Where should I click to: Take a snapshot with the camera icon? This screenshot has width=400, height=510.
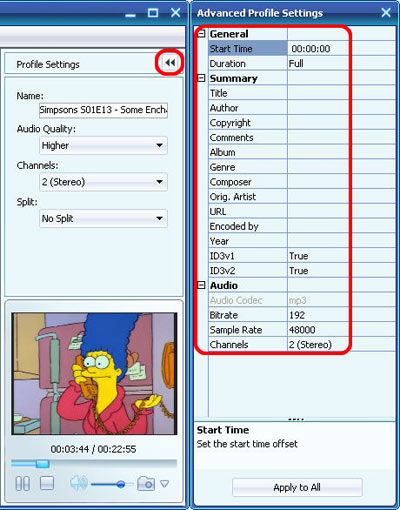click(146, 483)
